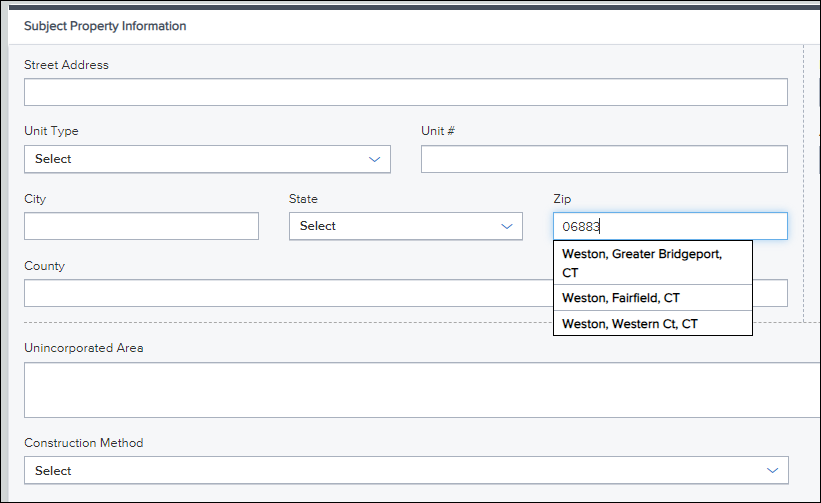The height and width of the screenshot is (503, 821).
Task: Click the Construction Method label
Action: pos(84,443)
